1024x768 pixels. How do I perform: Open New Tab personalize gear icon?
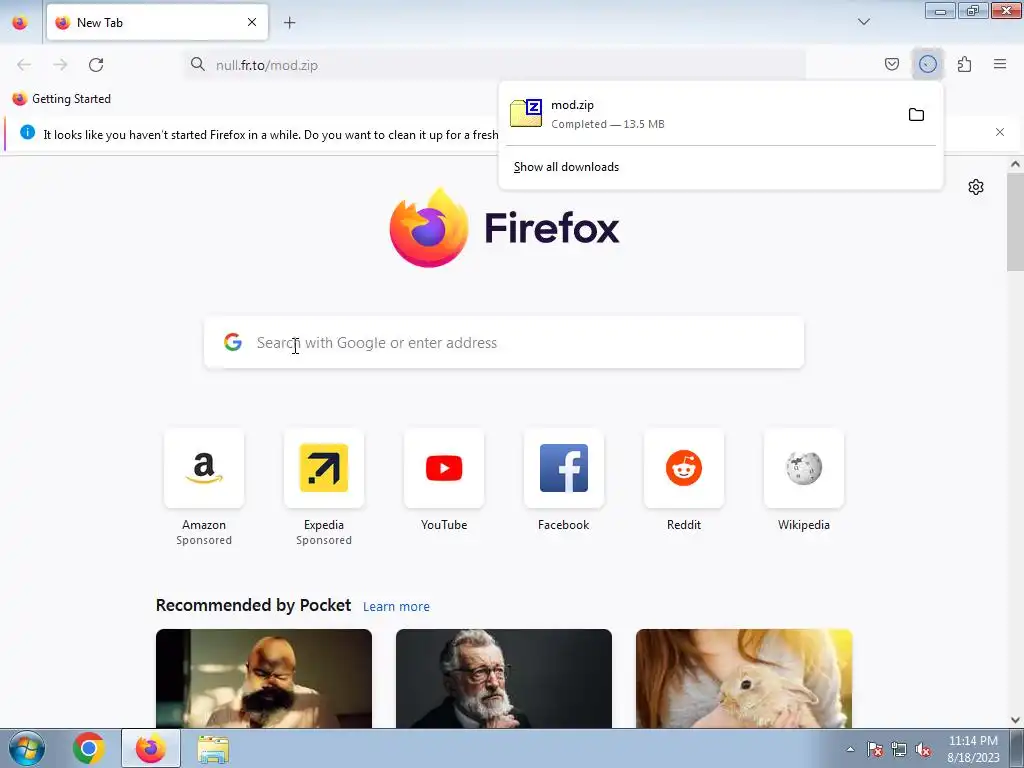coord(976,187)
